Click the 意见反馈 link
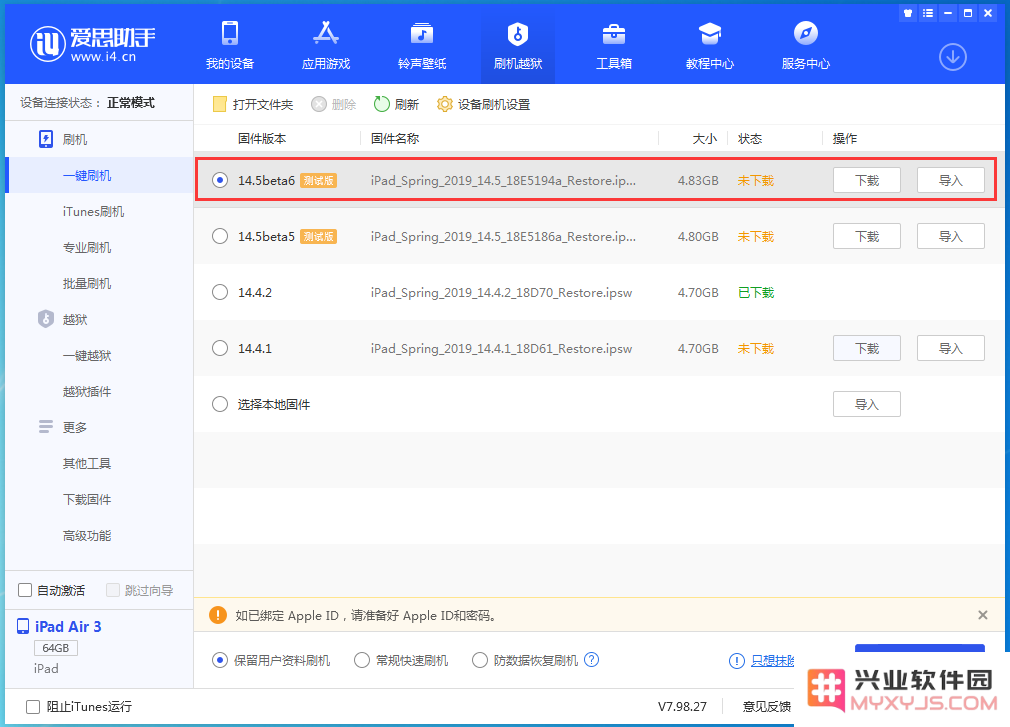Screen dimensions: 1010x727 [x=767, y=706]
